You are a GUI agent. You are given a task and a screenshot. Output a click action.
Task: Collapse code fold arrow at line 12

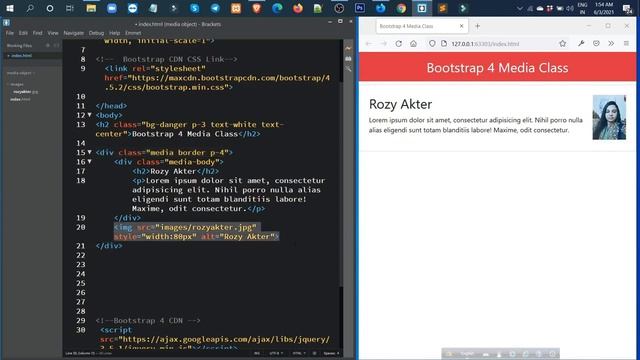tap(89, 115)
